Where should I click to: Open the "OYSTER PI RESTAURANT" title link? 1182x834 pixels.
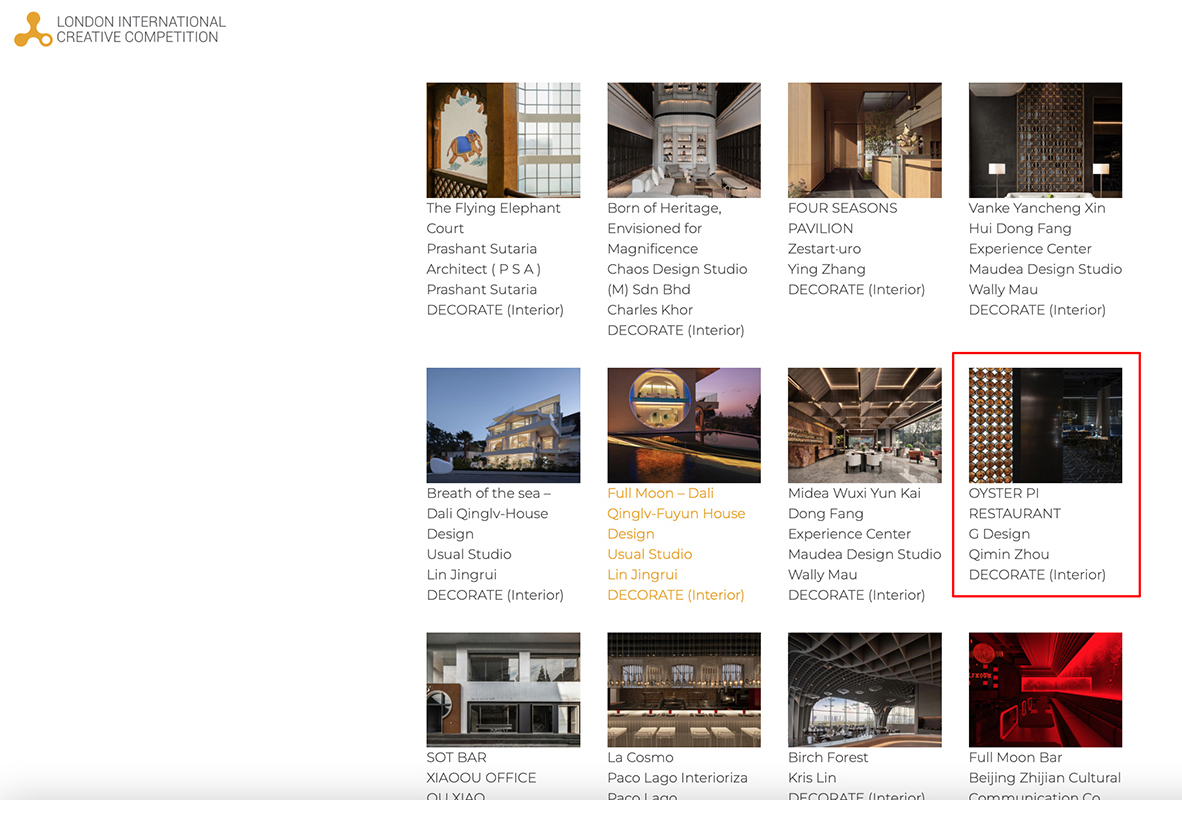pyautogui.click(x=1015, y=503)
